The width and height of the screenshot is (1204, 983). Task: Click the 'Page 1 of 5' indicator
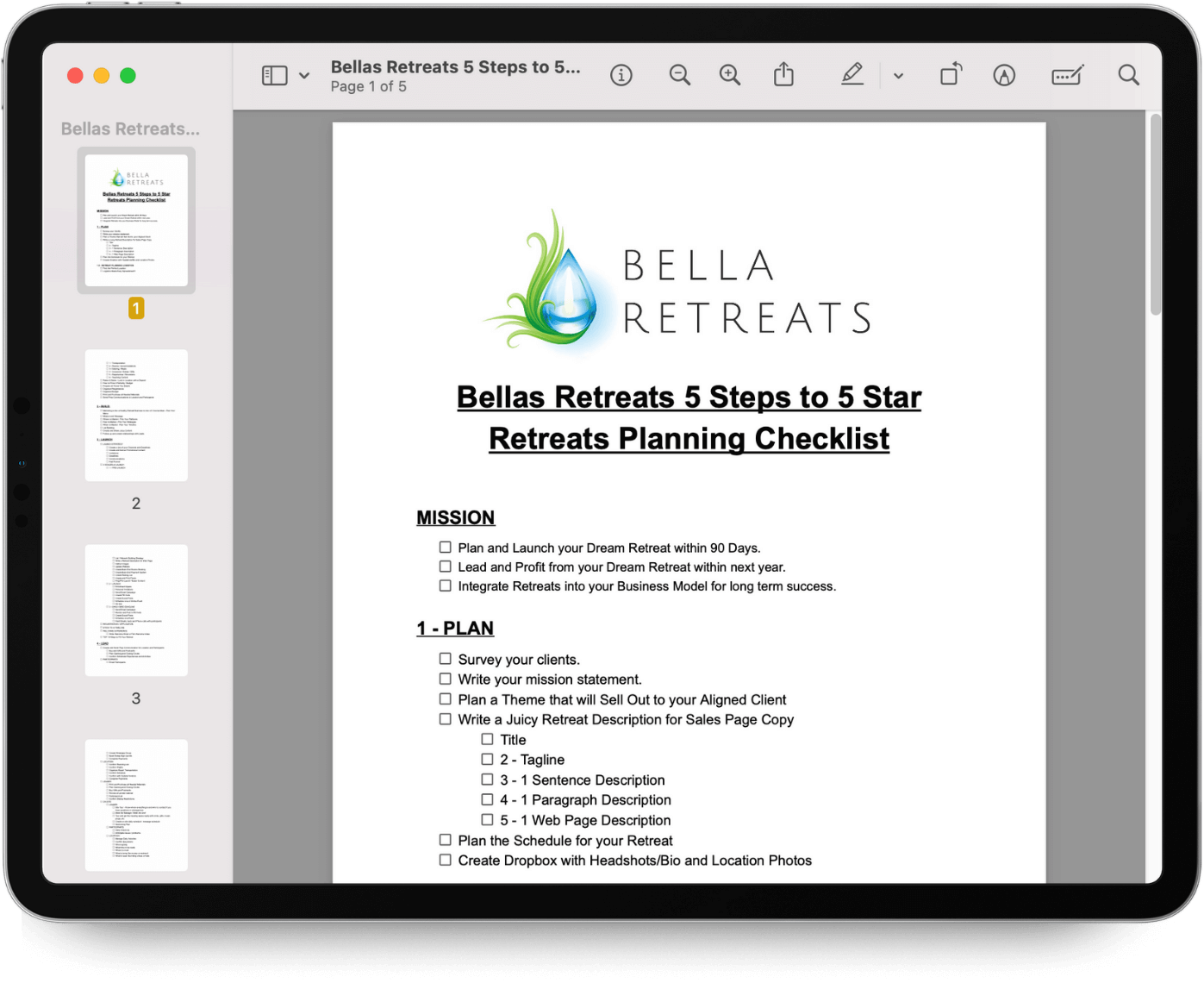pyautogui.click(x=369, y=86)
